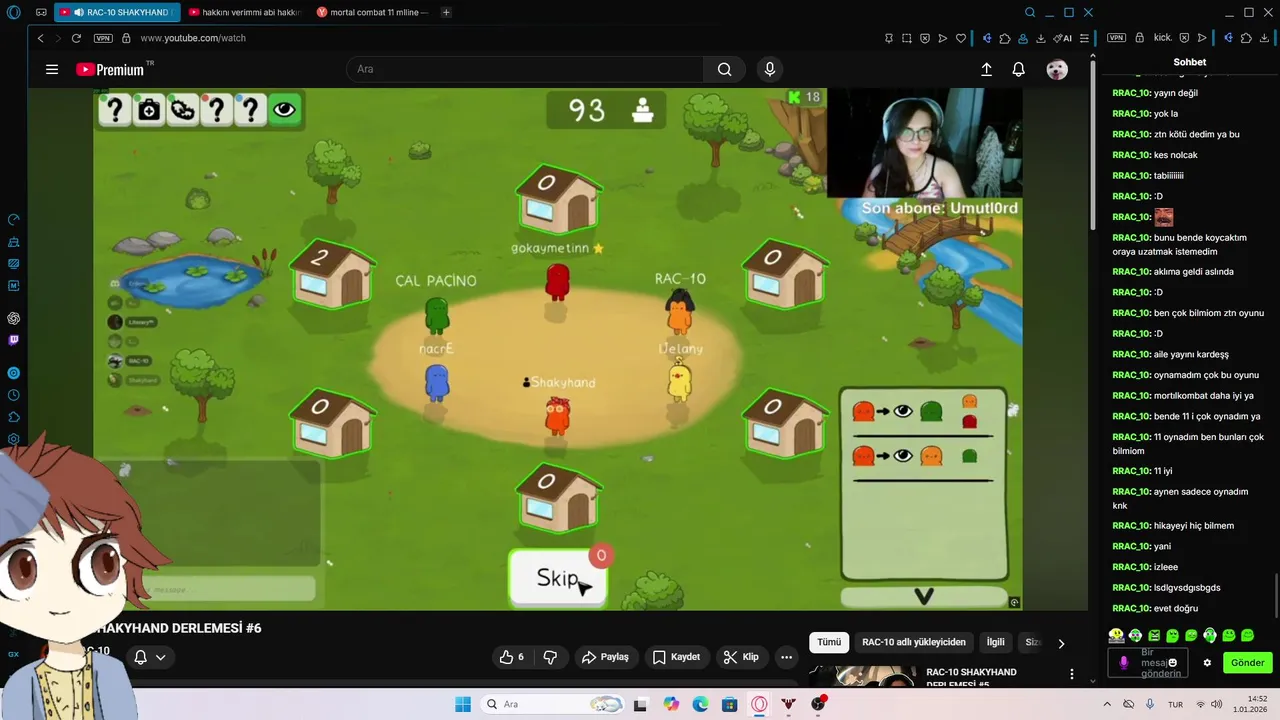Image resolution: width=1280 pixels, height=720 pixels.
Task: Open the three-dot more actions under video
Action: 787,657
